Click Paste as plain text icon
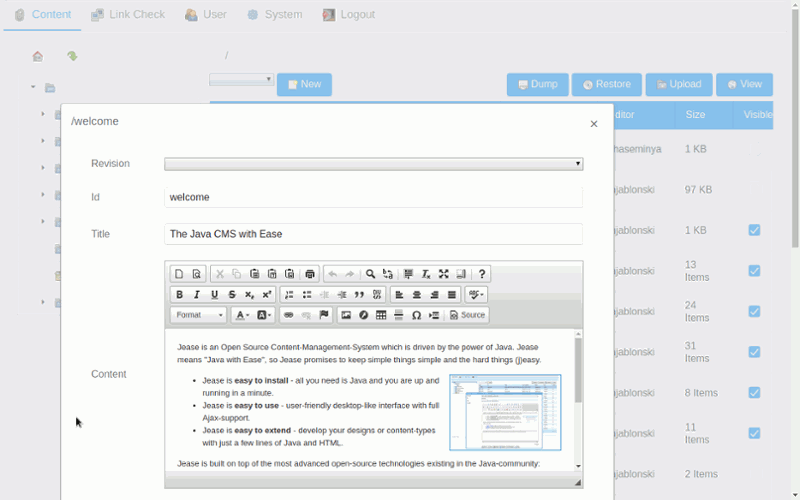Viewport: 800px width, 500px height. (x=272, y=274)
